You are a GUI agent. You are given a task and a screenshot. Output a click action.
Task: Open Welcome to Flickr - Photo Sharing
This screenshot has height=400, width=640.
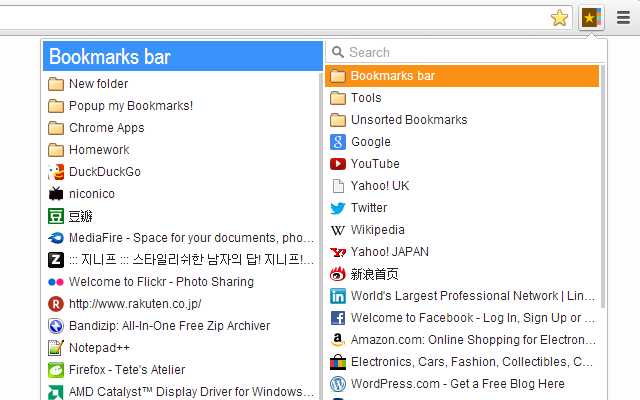(x=161, y=282)
